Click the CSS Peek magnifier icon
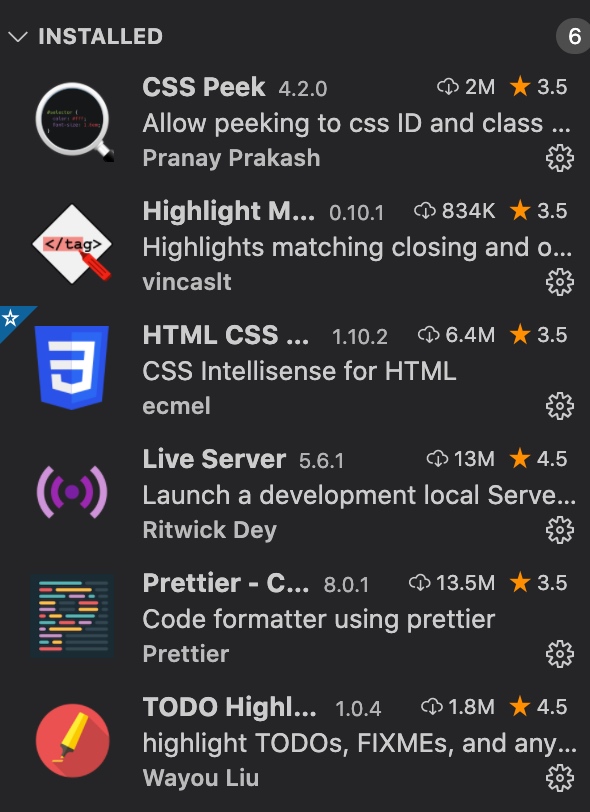Viewport: 590px width, 812px height. [74, 122]
